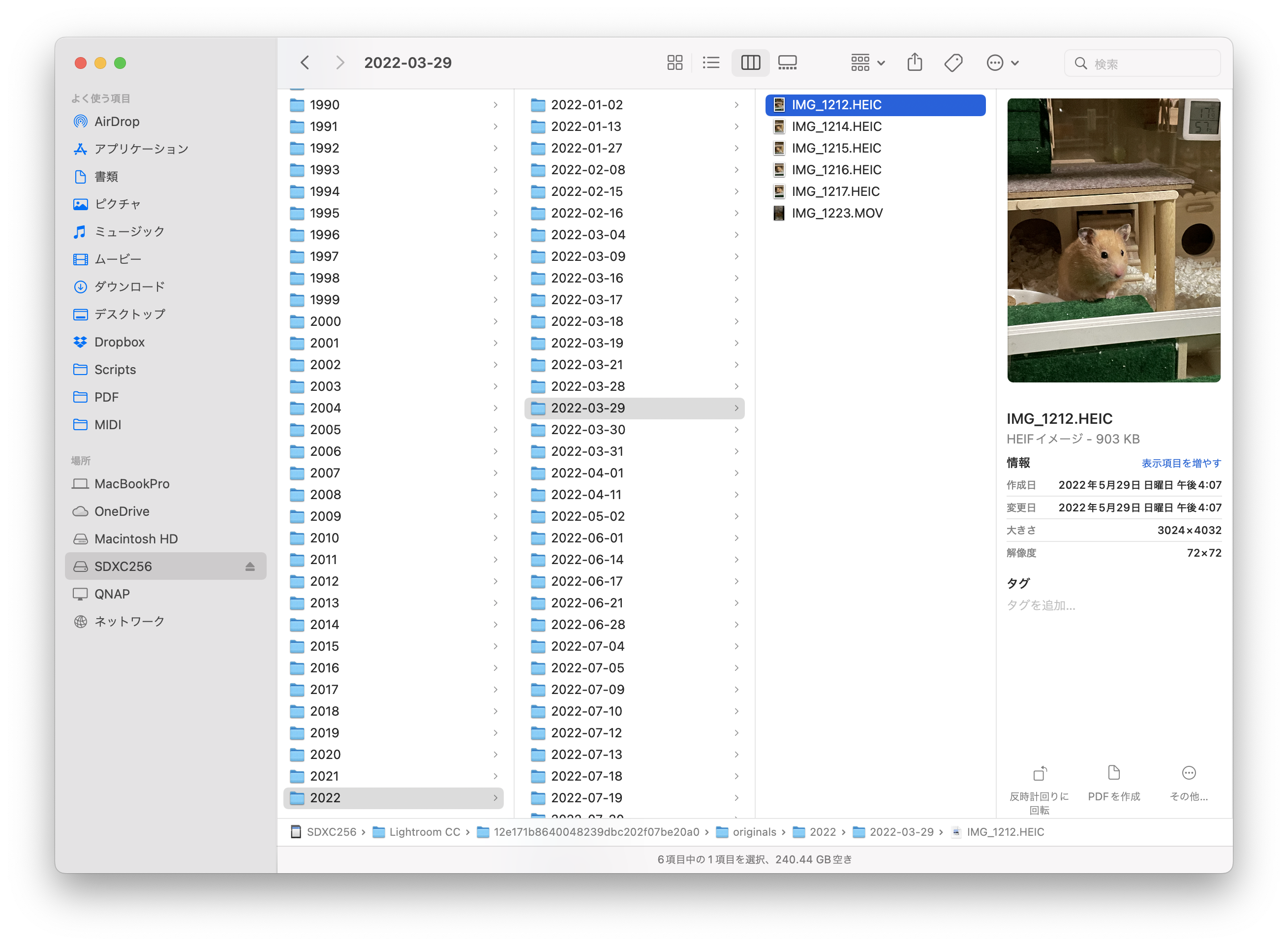This screenshot has width=1288, height=946.
Task: Eject the SDXC256 volume
Action: (x=249, y=567)
